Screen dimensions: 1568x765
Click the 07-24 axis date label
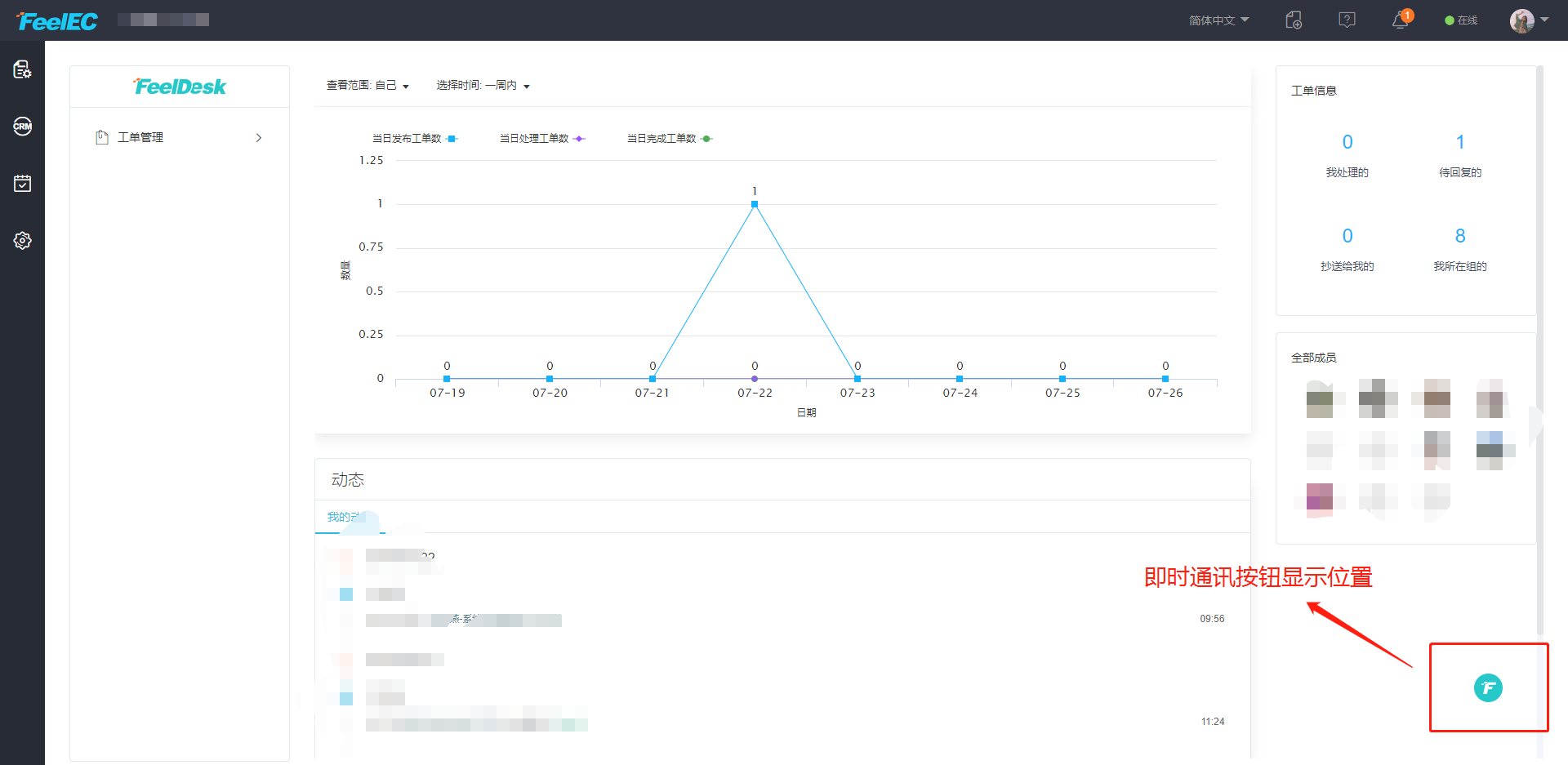click(960, 393)
